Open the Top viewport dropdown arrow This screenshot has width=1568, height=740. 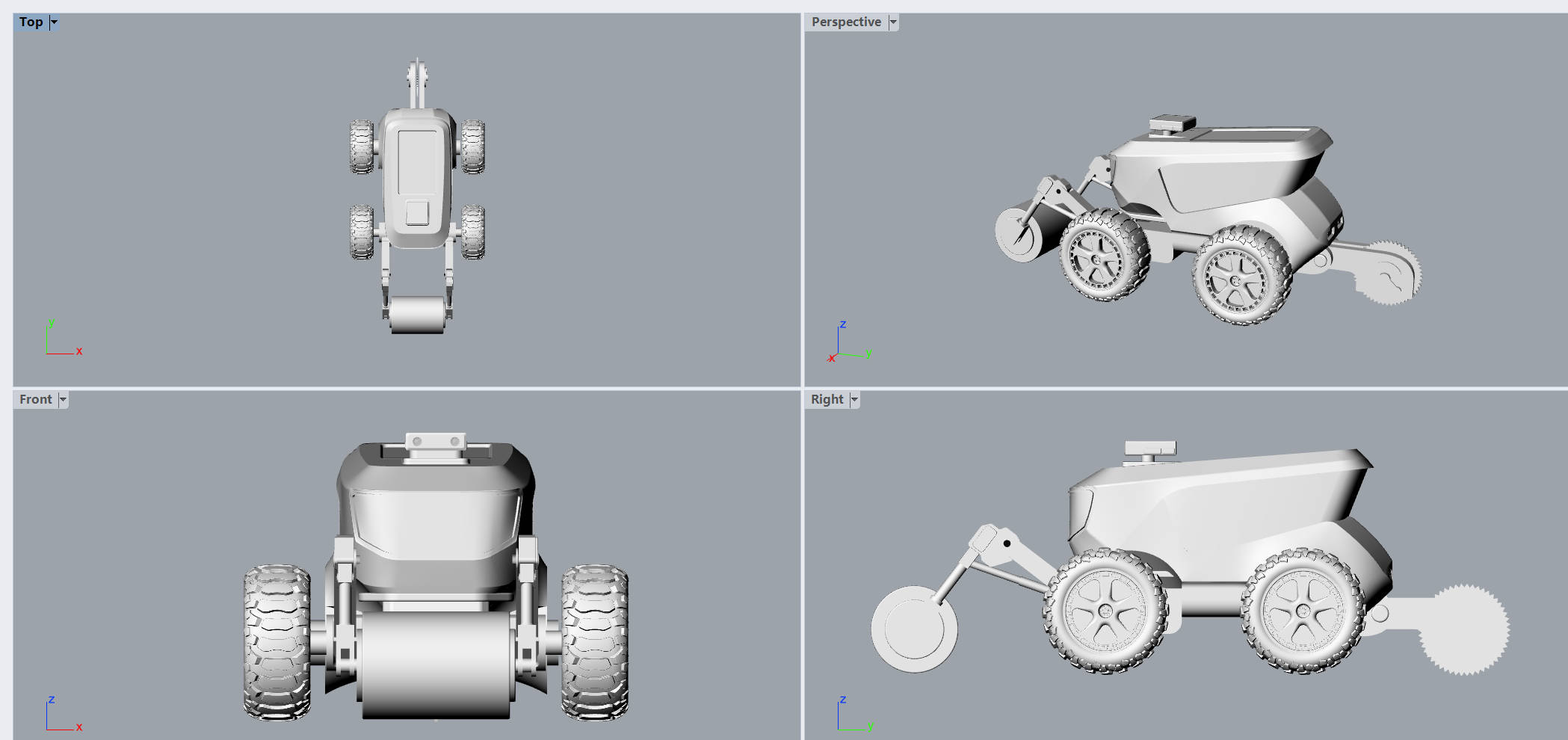click(54, 22)
